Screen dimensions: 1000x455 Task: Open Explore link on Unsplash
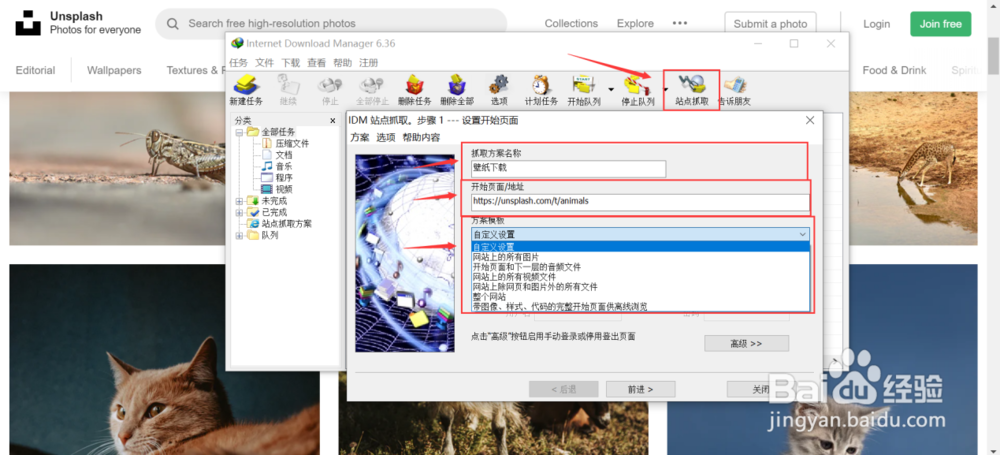(635, 24)
